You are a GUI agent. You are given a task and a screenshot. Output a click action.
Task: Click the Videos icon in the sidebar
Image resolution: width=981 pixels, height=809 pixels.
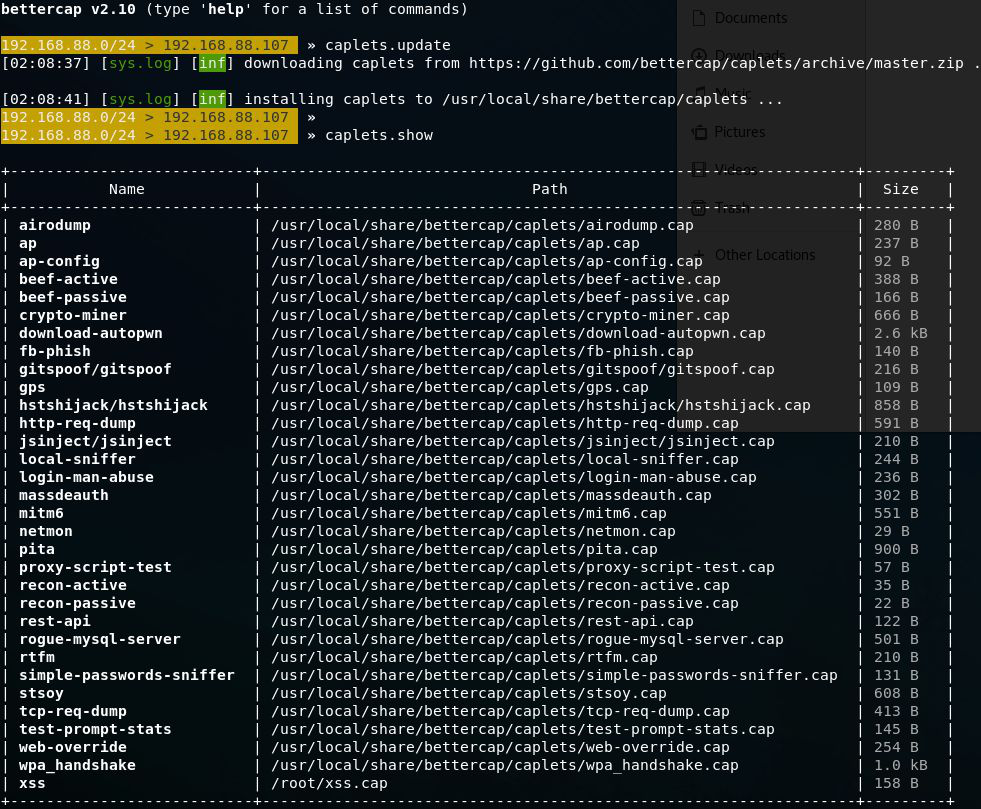click(x=699, y=170)
